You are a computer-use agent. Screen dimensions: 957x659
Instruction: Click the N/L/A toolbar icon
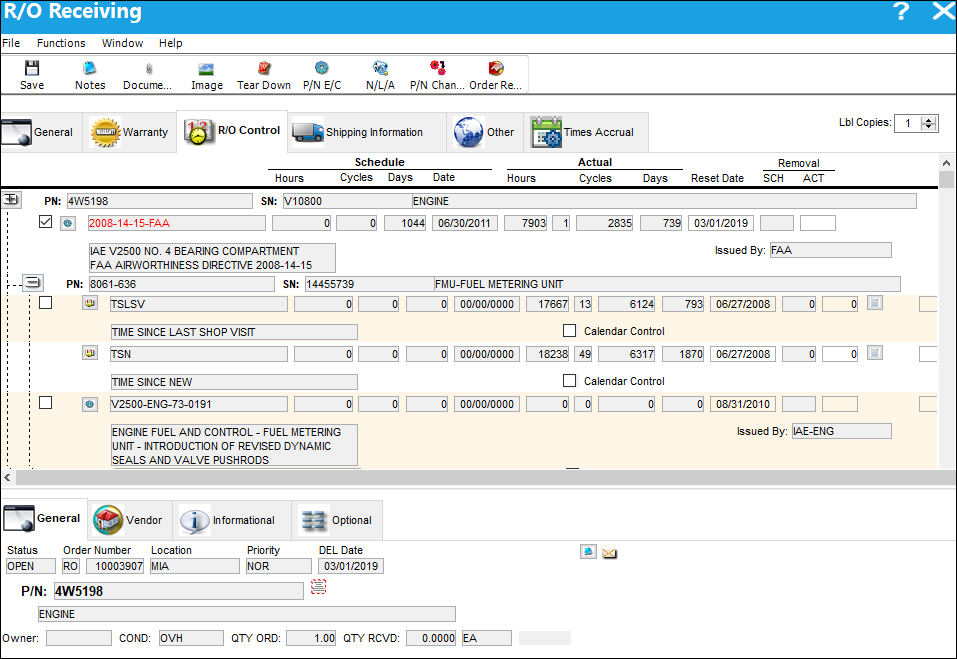(x=380, y=74)
